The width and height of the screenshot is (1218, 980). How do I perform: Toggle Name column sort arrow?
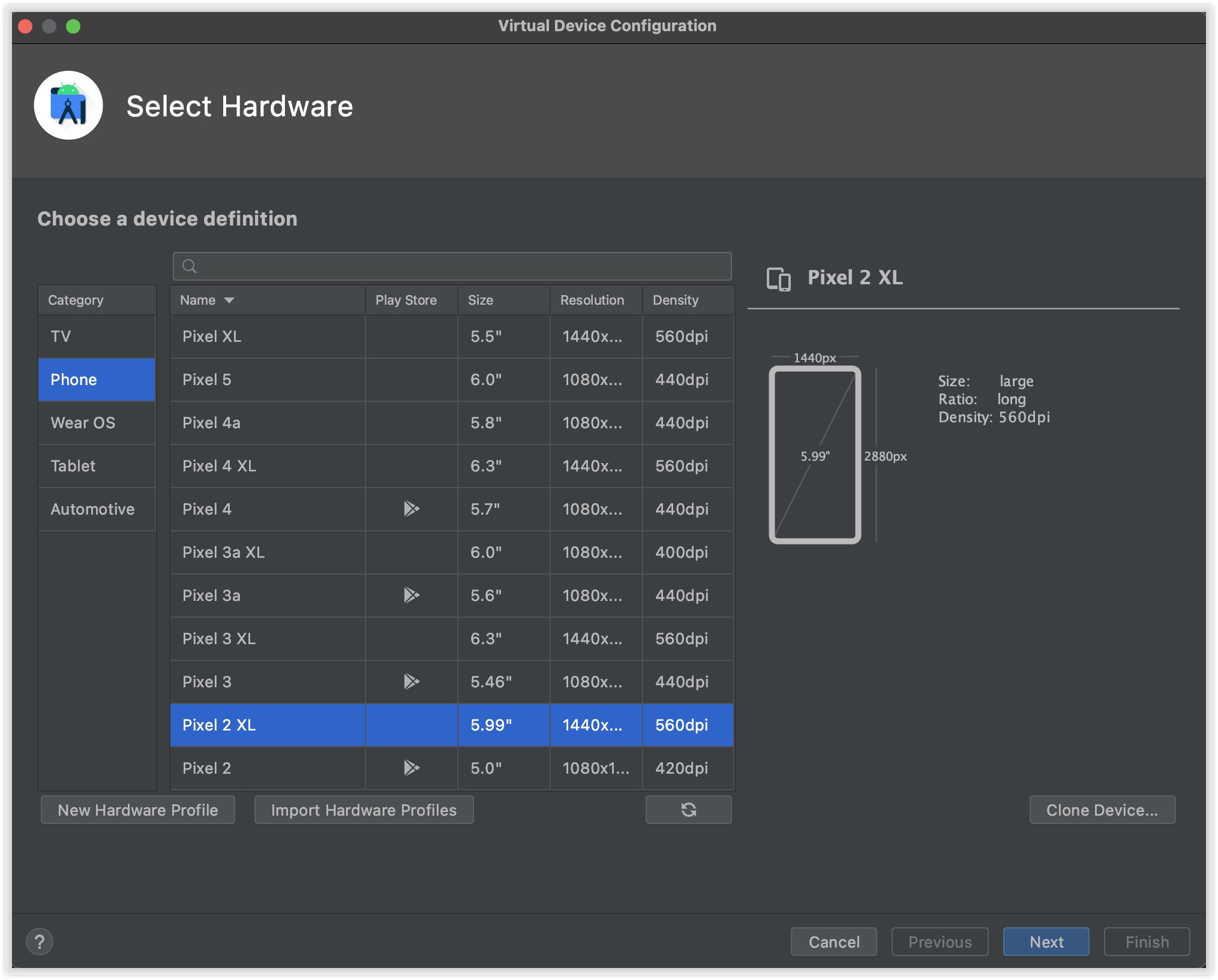(229, 300)
